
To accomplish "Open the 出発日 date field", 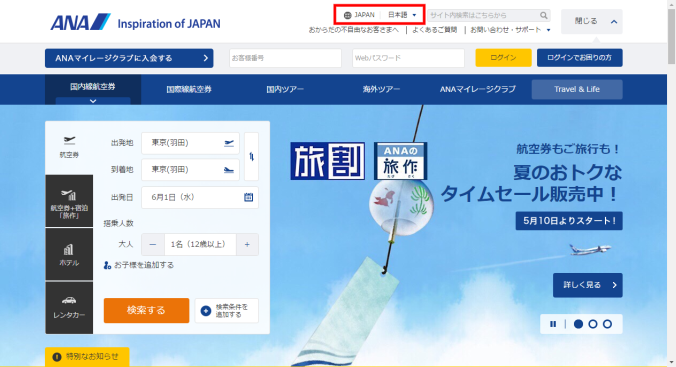I will pyautogui.click(x=200, y=198).
